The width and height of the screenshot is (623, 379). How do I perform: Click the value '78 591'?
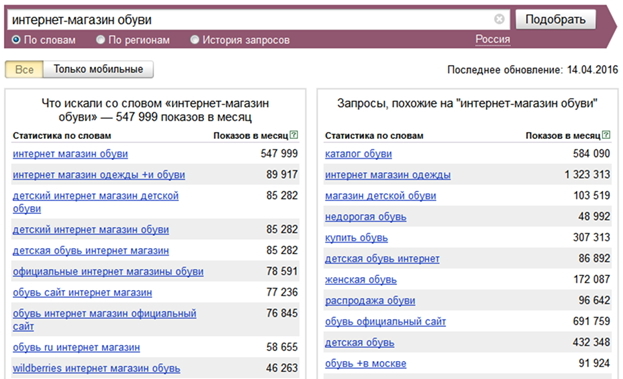coord(282,271)
